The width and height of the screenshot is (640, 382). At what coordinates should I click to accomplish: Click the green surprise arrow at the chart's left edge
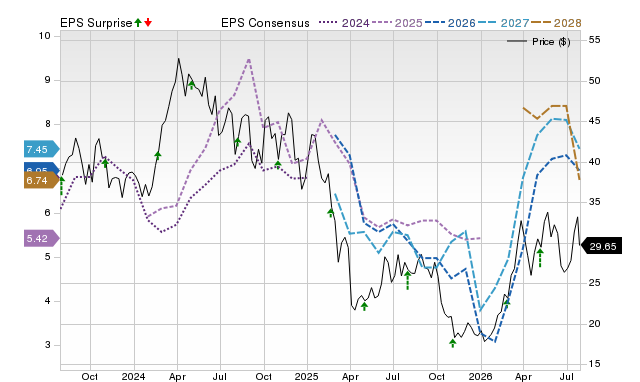tap(62, 186)
